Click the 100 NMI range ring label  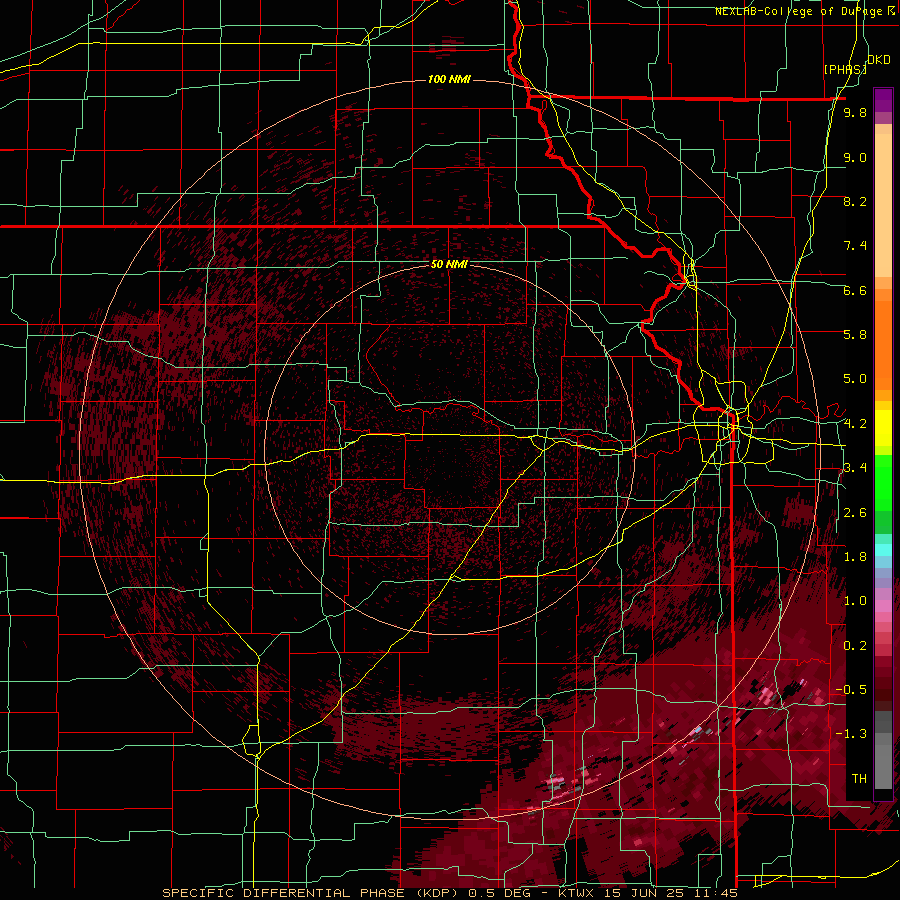click(x=449, y=79)
